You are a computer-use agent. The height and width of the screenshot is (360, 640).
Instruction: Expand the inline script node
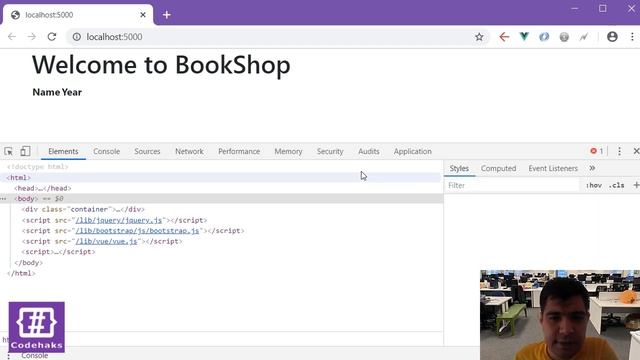click(58, 252)
